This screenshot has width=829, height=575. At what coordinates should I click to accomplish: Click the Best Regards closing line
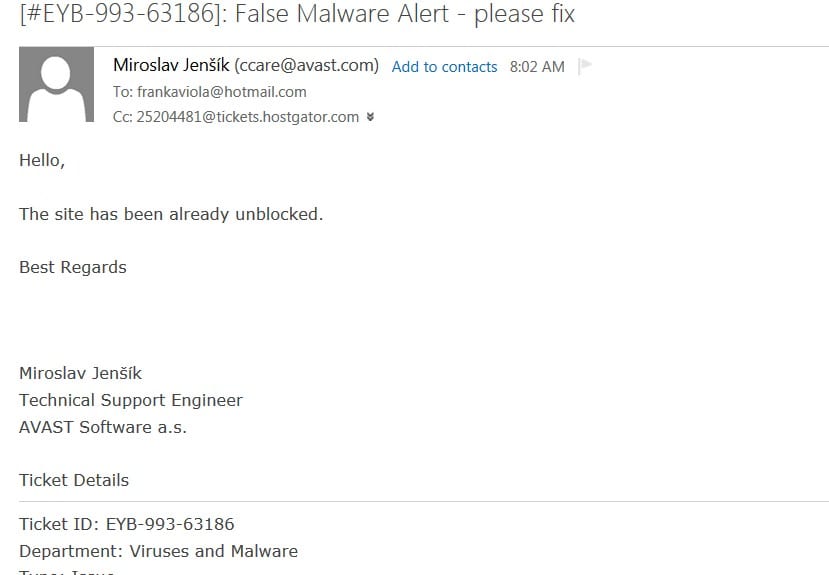(73, 267)
